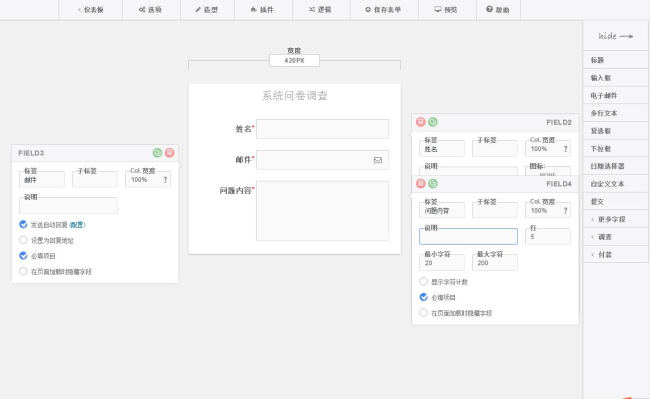Edit the 子标签 sub-label input in FIELD2
650x399 pixels.
(x=495, y=149)
